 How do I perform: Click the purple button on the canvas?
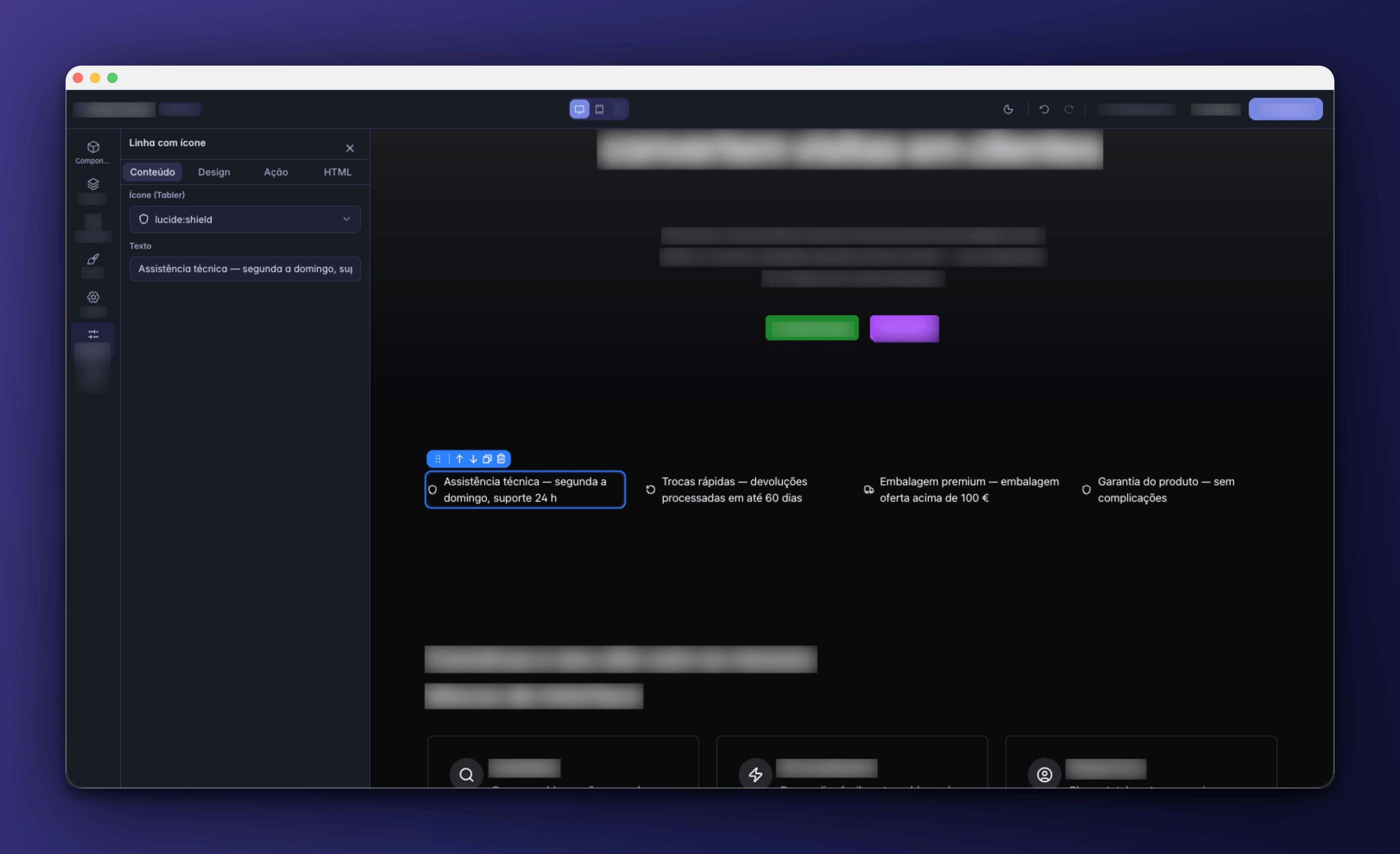[x=905, y=328]
